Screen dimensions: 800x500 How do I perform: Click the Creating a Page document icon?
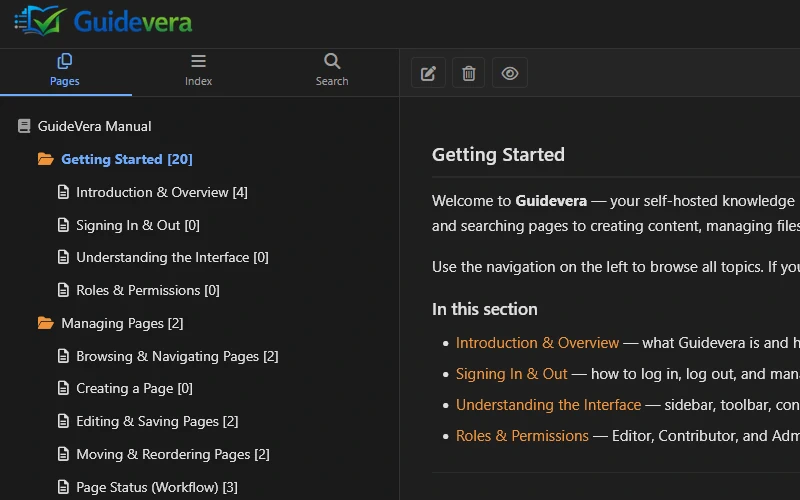(x=63, y=388)
